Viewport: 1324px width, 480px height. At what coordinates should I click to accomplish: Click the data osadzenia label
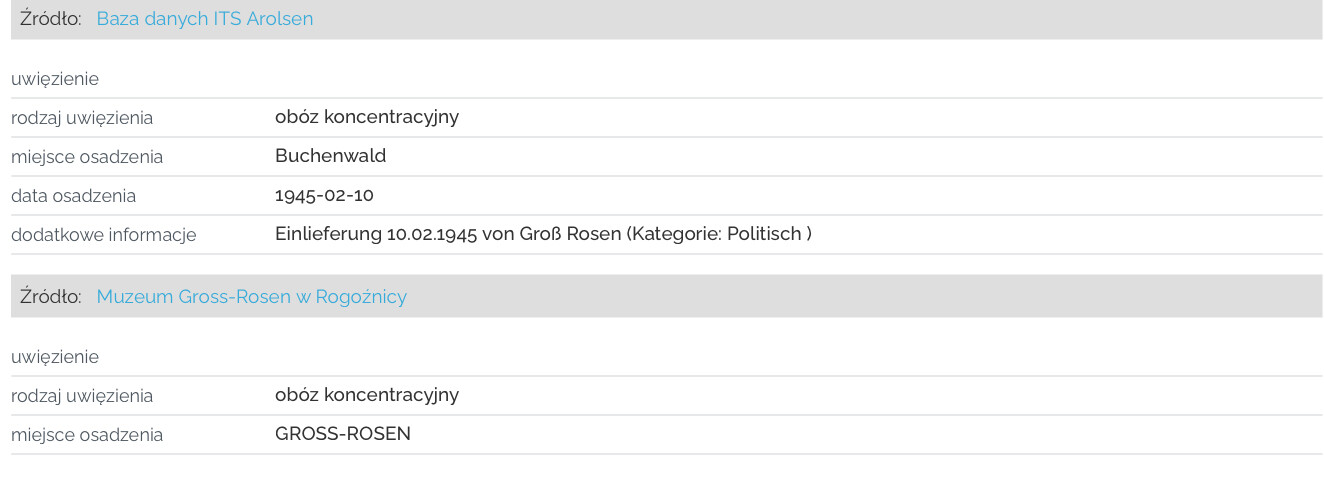[x=73, y=196]
